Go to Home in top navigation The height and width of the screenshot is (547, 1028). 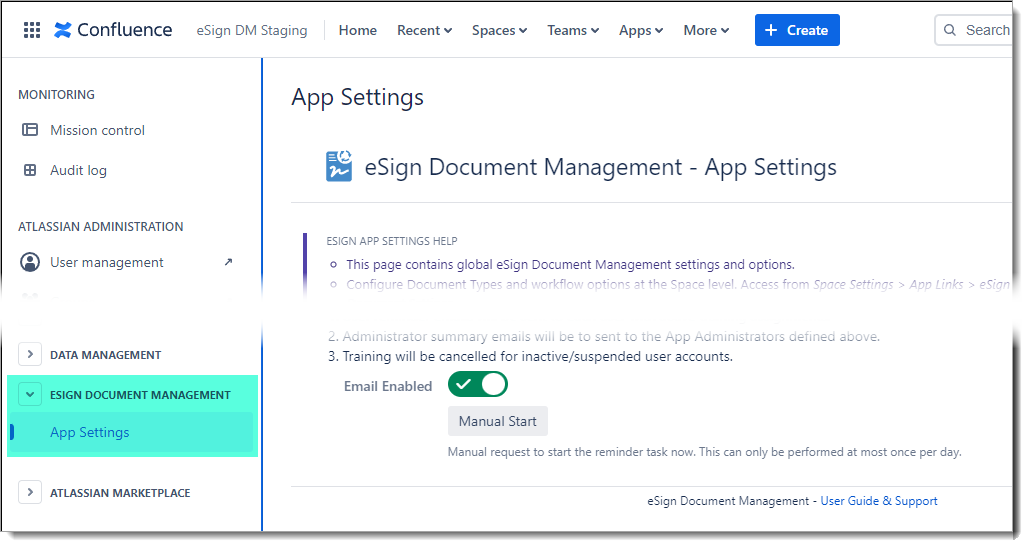coord(357,30)
